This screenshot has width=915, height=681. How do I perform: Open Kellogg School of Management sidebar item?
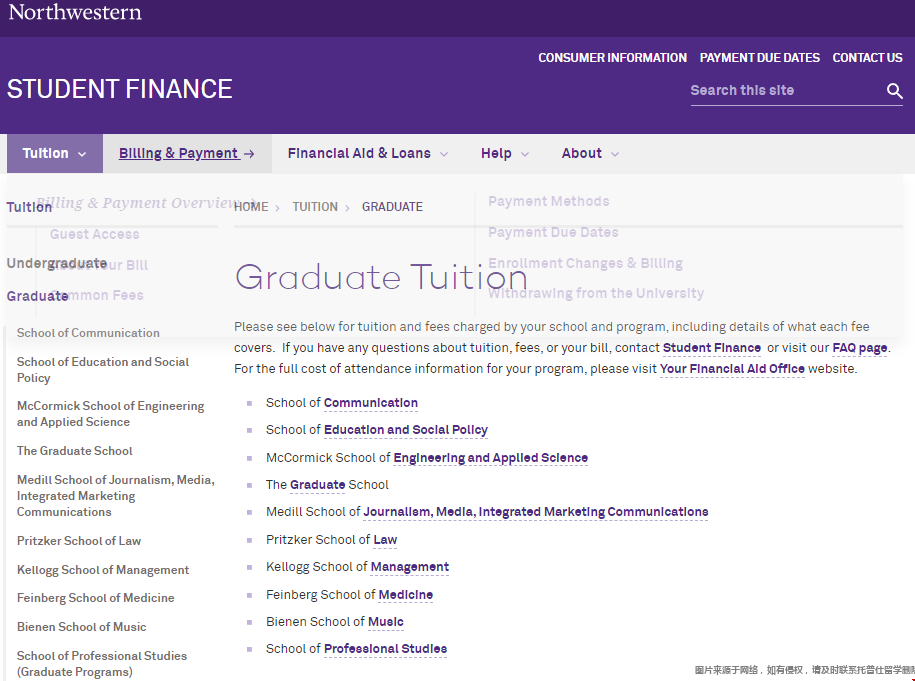(x=103, y=570)
